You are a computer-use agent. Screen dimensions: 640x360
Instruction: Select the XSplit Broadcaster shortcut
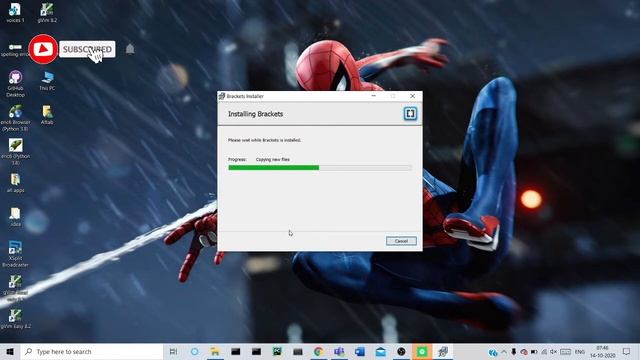coord(15,253)
